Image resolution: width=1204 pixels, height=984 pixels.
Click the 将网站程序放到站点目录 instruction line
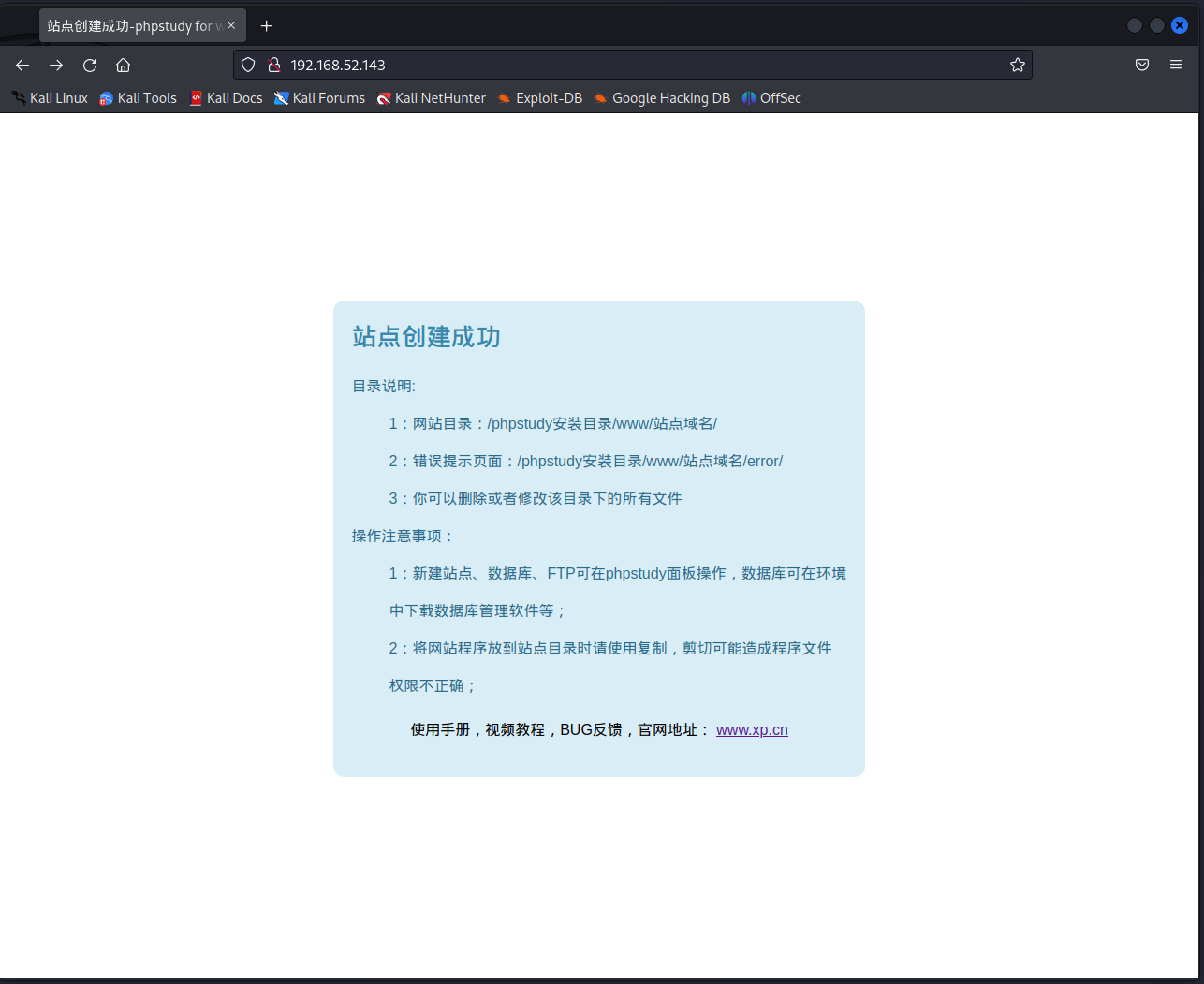coord(610,667)
